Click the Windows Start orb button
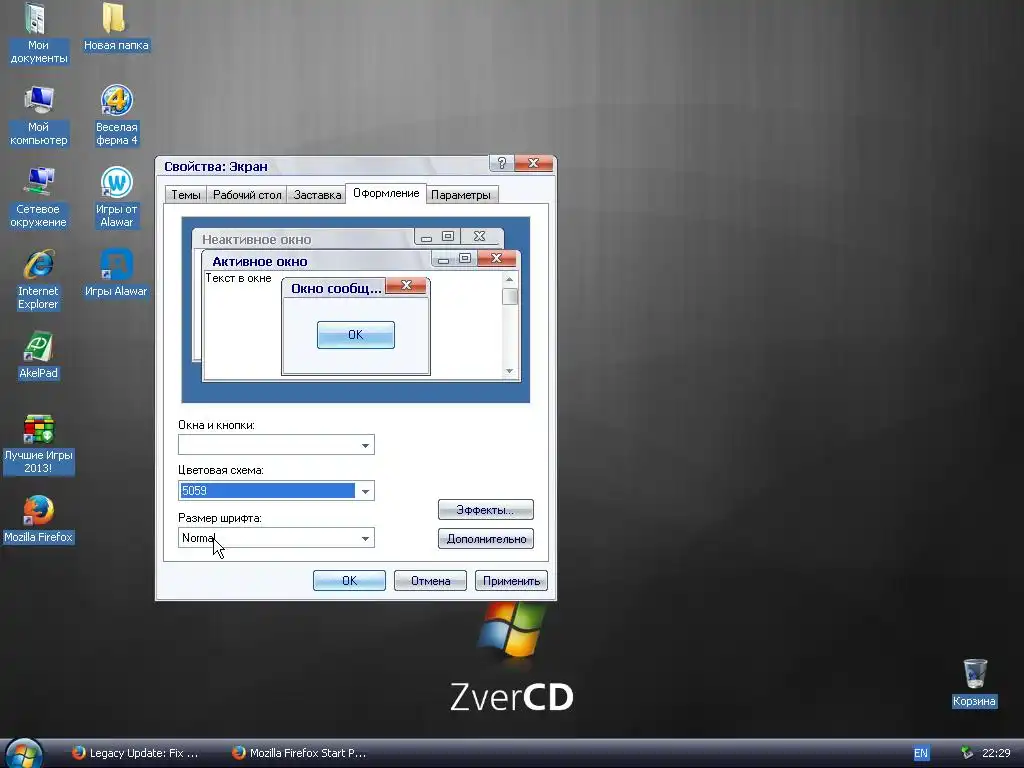1024x768 pixels. click(24, 753)
